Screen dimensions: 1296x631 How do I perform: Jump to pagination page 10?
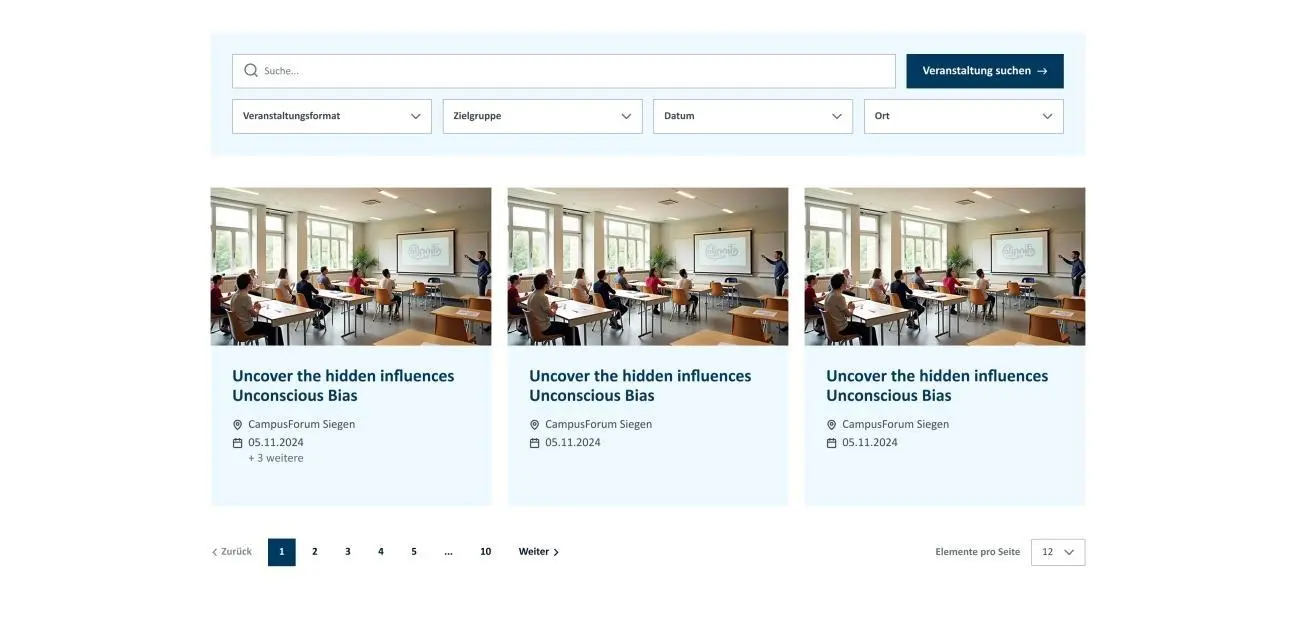485,552
